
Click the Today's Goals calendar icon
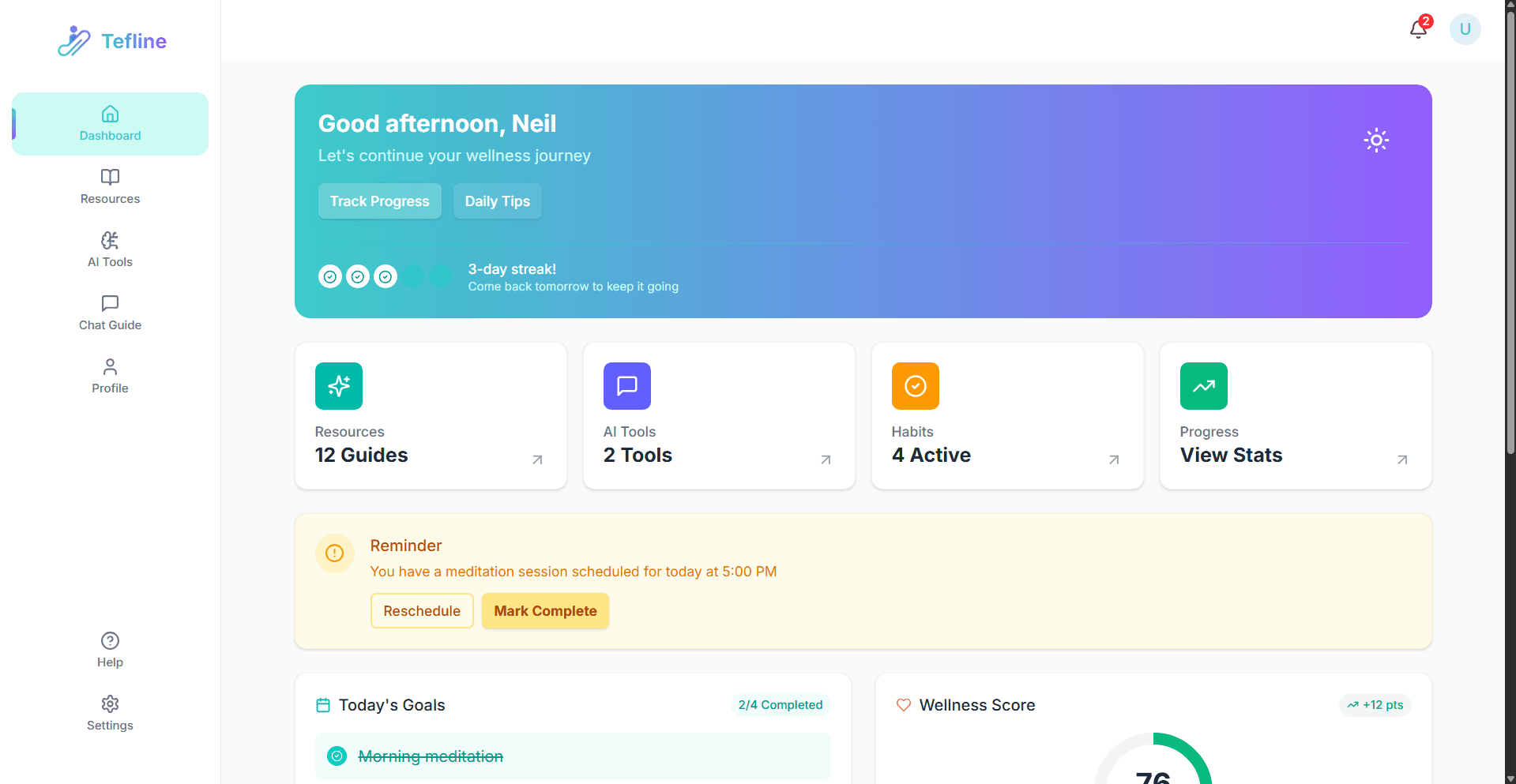click(323, 705)
